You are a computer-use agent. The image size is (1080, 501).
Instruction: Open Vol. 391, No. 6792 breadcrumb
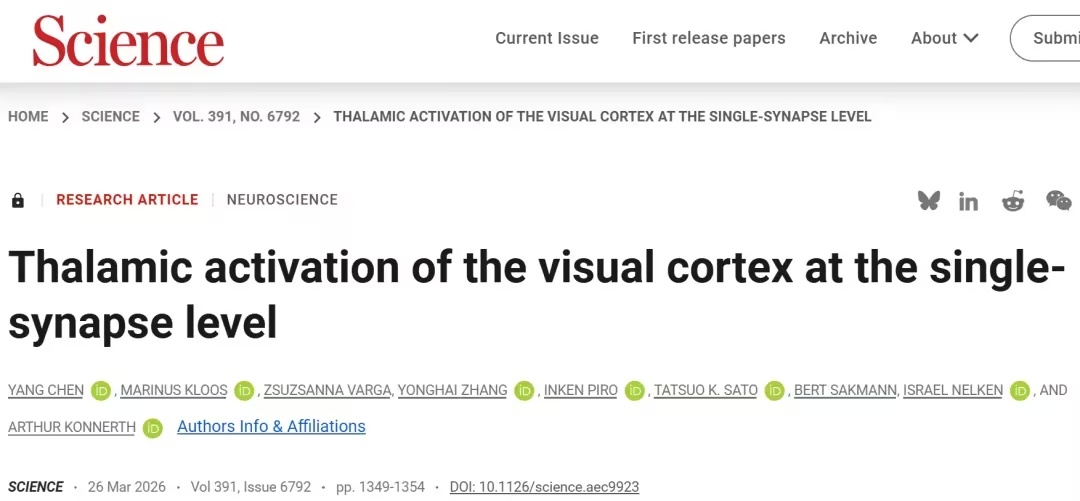tap(236, 117)
